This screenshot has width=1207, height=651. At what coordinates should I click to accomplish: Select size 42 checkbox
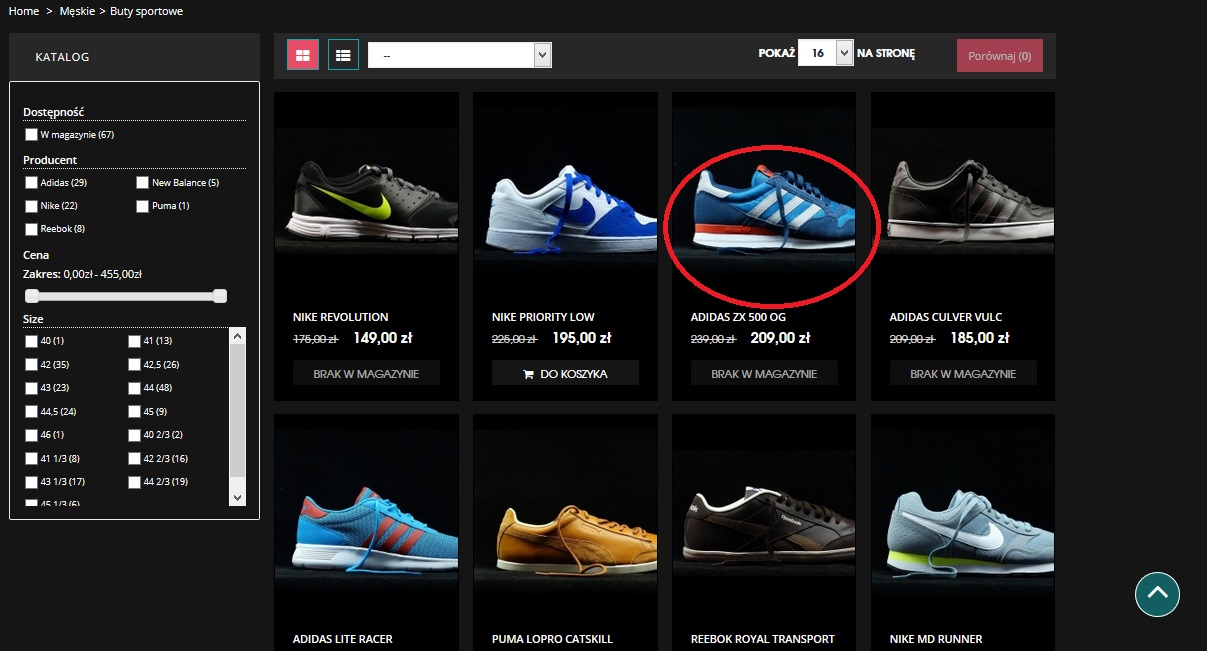[x=32, y=365]
